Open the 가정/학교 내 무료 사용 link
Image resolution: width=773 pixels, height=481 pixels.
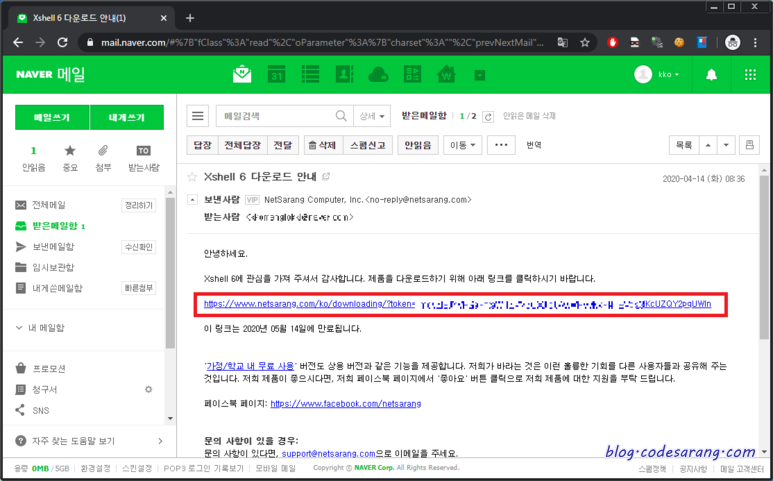[250, 366]
